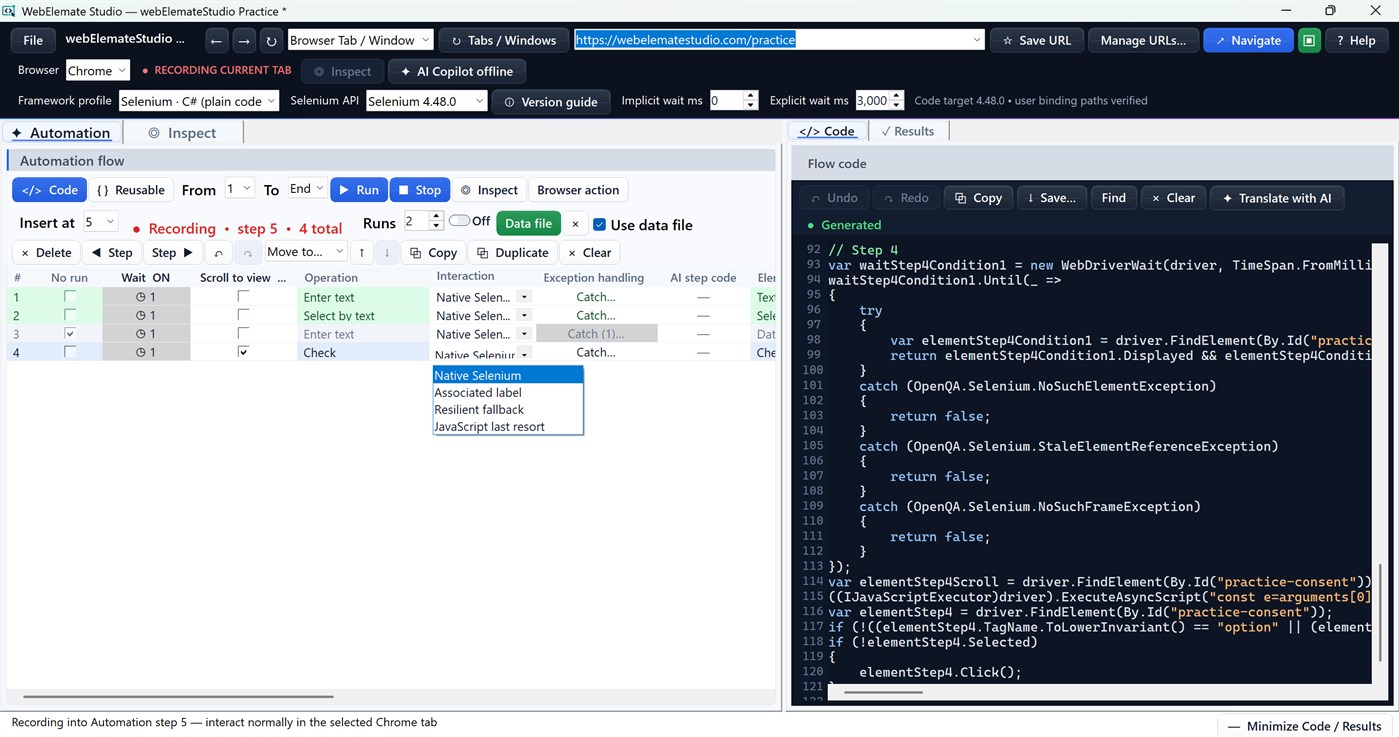The width and height of the screenshot is (1399, 737).
Task: Open the Selenium API version dropdown
Action: tap(427, 101)
